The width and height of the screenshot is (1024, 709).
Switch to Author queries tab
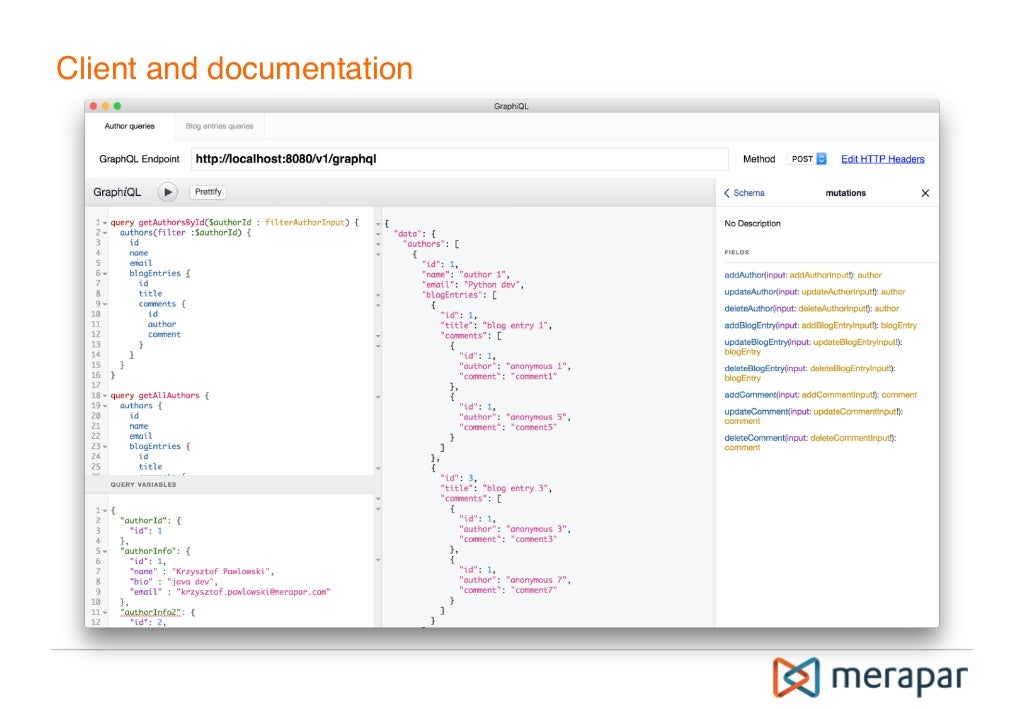click(x=129, y=126)
